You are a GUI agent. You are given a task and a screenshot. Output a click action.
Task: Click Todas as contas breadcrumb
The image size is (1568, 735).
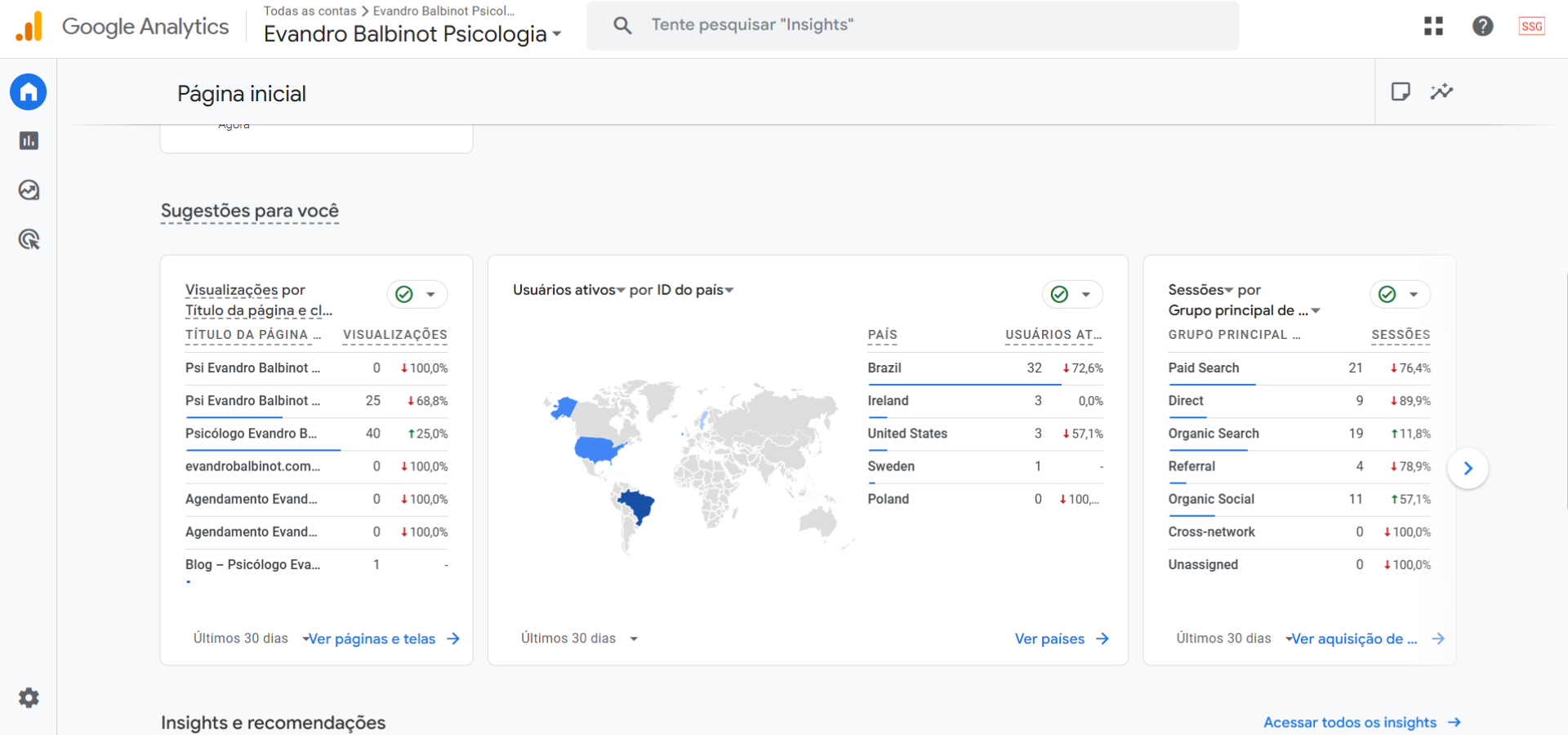point(310,11)
